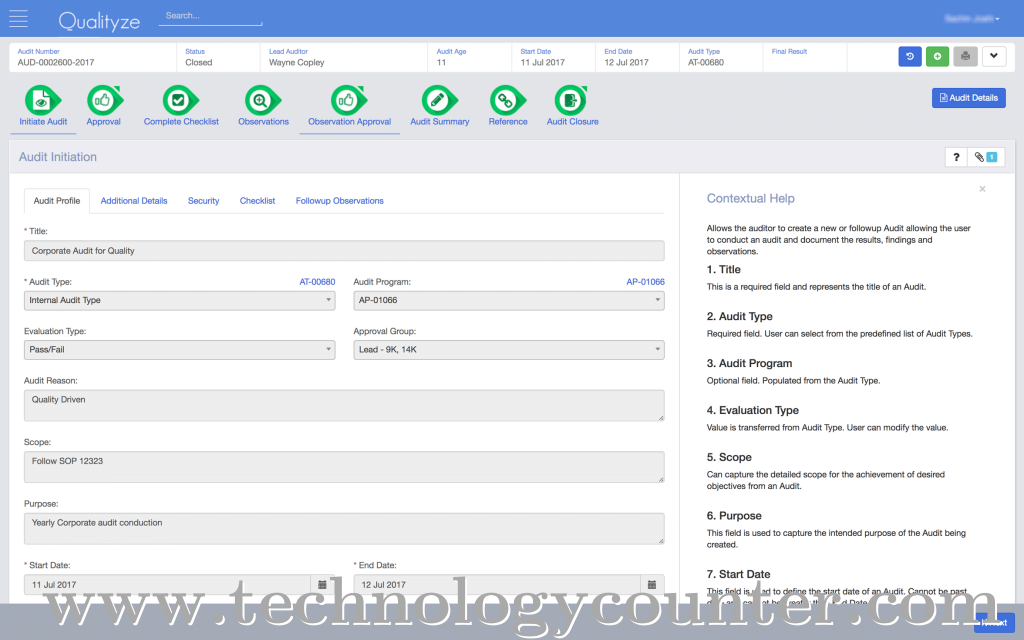Image resolution: width=1024 pixels, height=640 pixels.
Task: Click the Title input field
Action: click(x=344, y=251)
